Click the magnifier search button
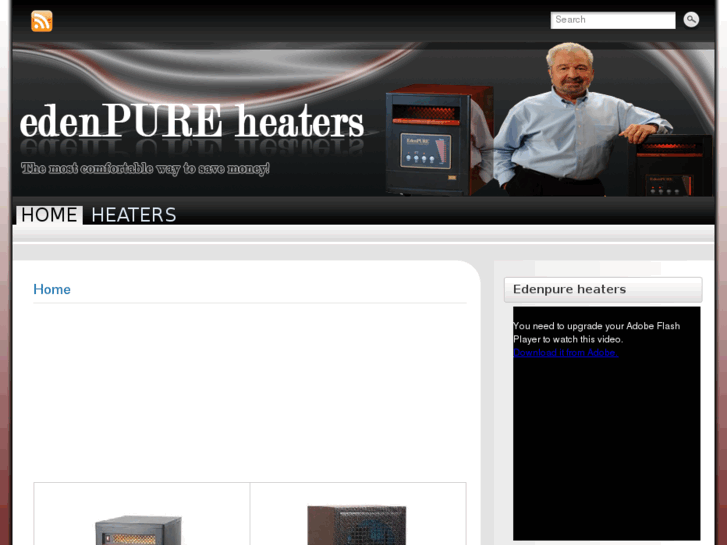The width and height of the screenshot is (727, 545). point(691,19)
